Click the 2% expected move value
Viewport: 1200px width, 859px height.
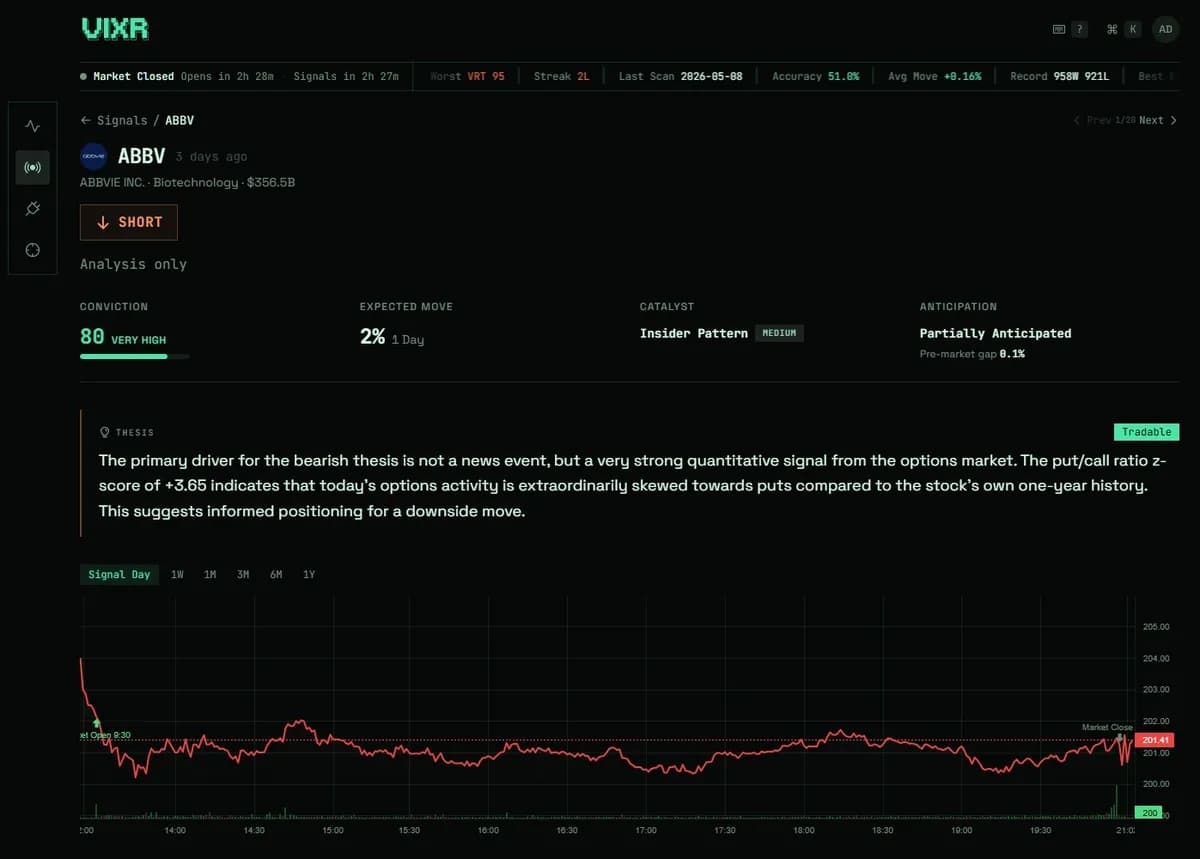pos(372,337)
